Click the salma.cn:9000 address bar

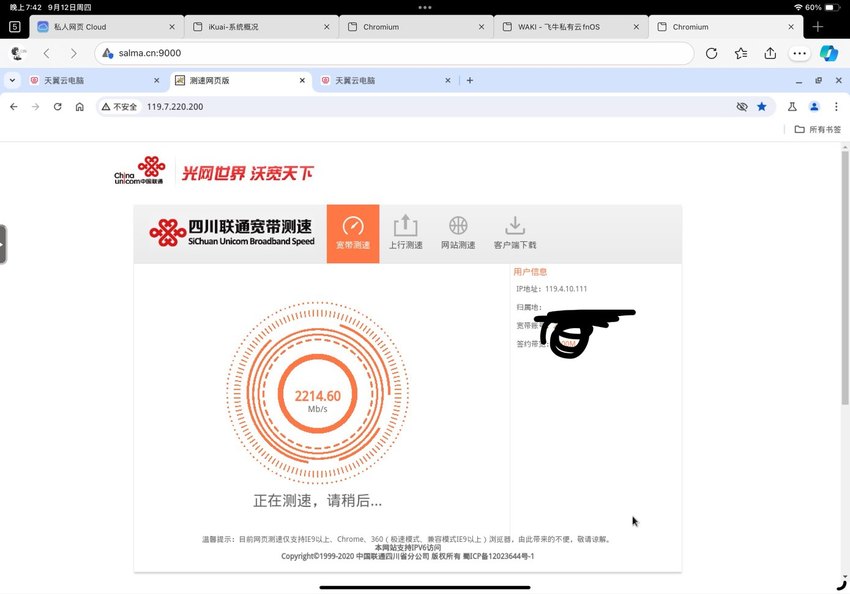(x=394, y=53)
